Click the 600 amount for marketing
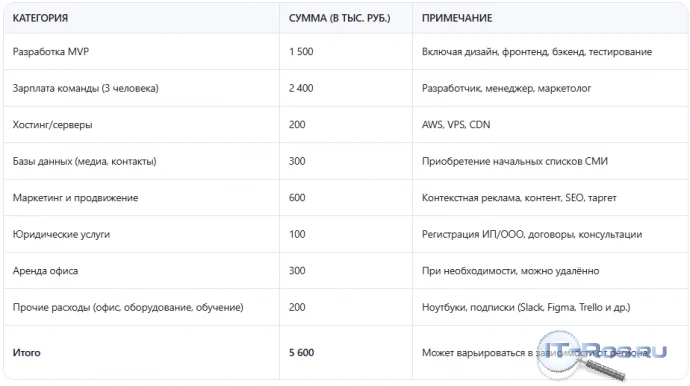Viewport: 690px width, 386px height. [x=297, y=198]
